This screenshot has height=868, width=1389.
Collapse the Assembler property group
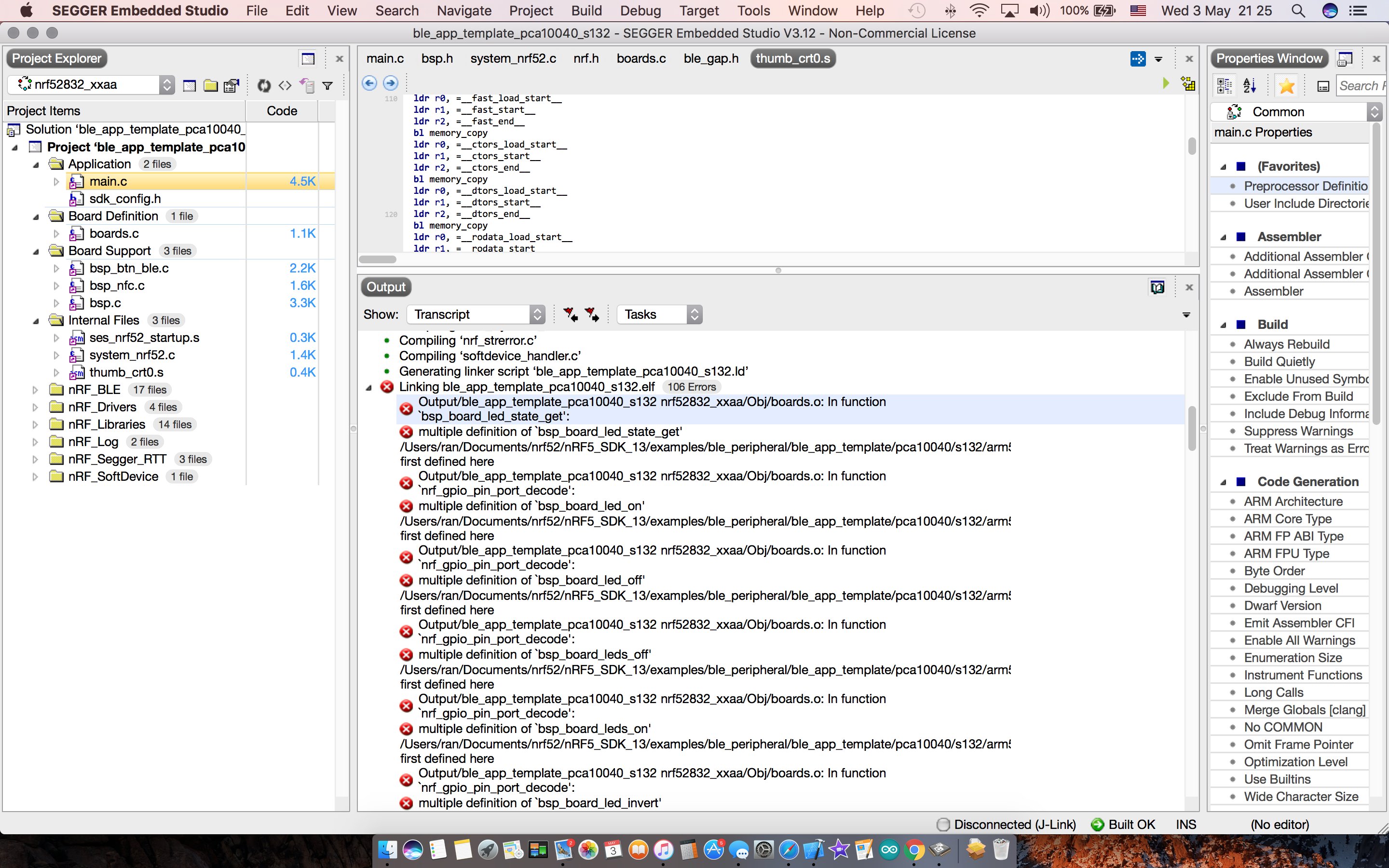(1223, 237)
